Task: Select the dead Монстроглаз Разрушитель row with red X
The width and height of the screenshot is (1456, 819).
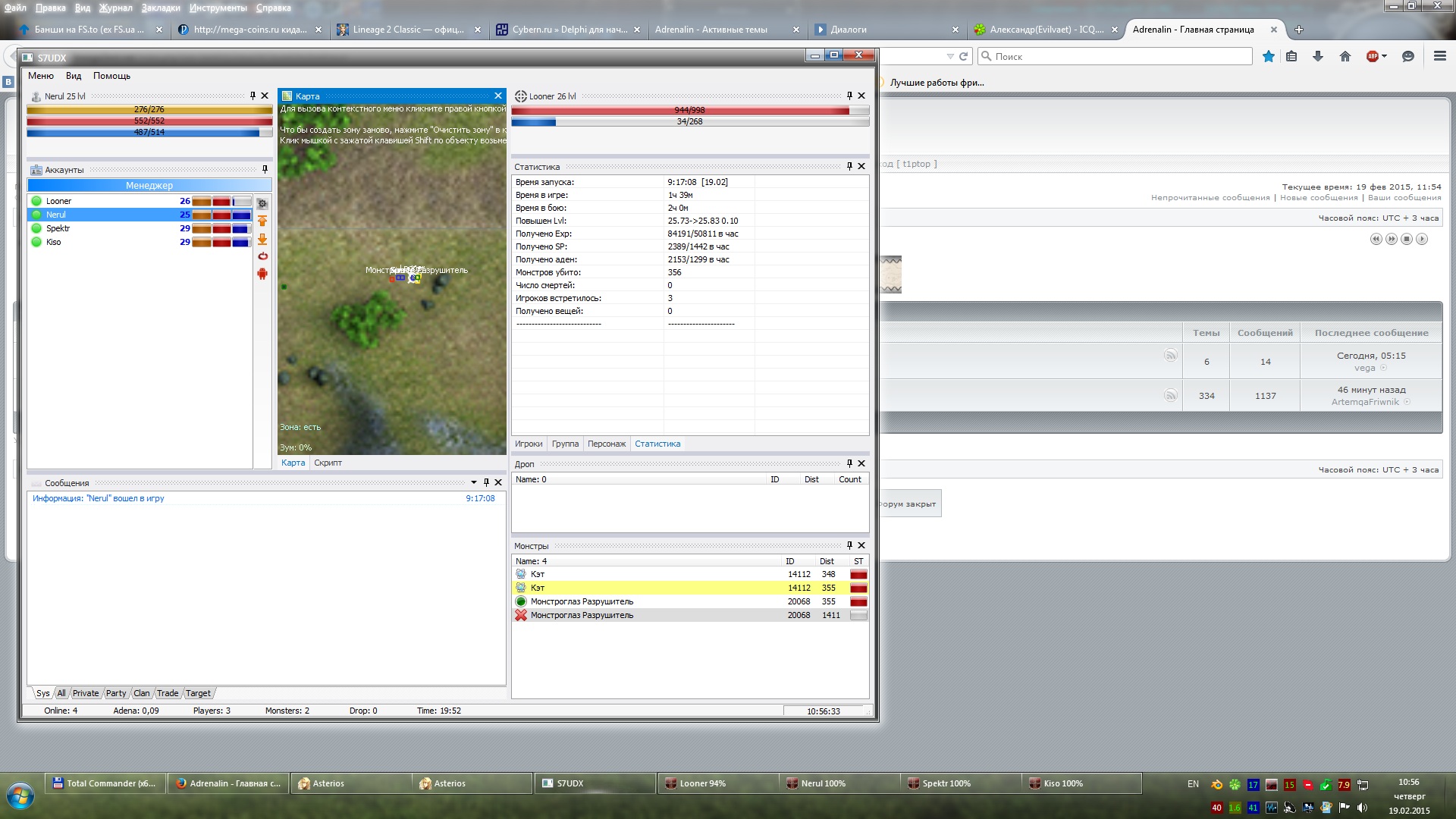Action: pyautogui.click(x=690, y=615)
